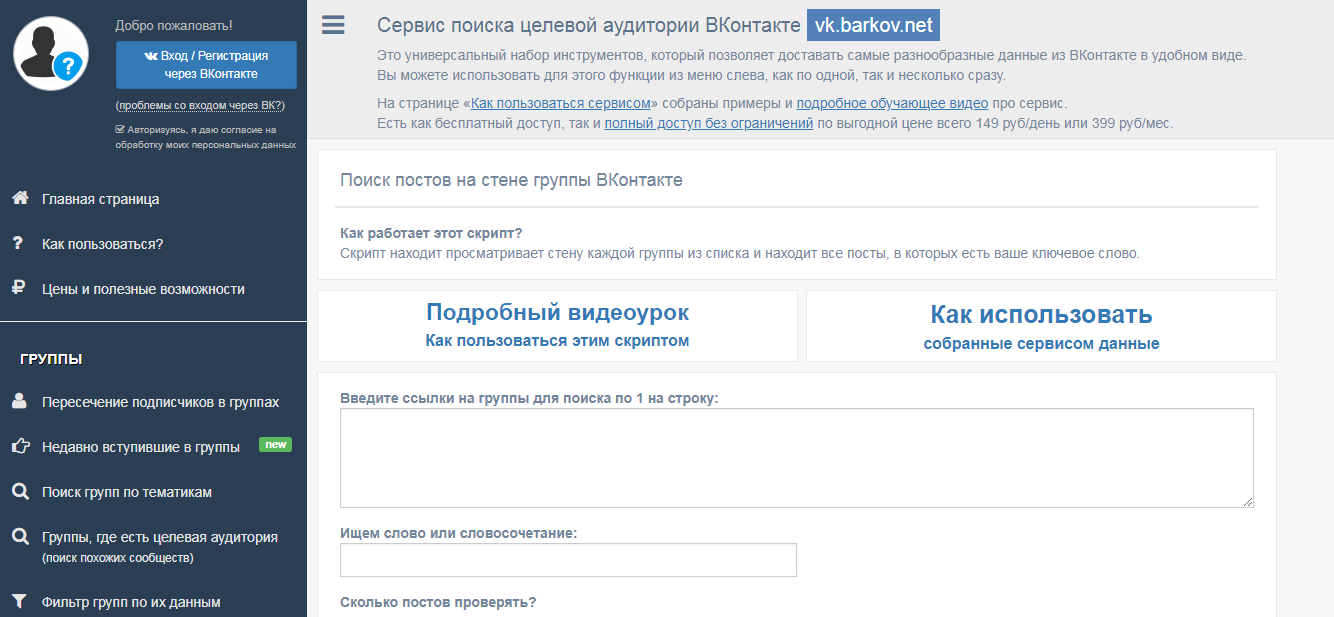Open the проблемы со входом через ВК link
1334x617 pixels.
point(200,105)
